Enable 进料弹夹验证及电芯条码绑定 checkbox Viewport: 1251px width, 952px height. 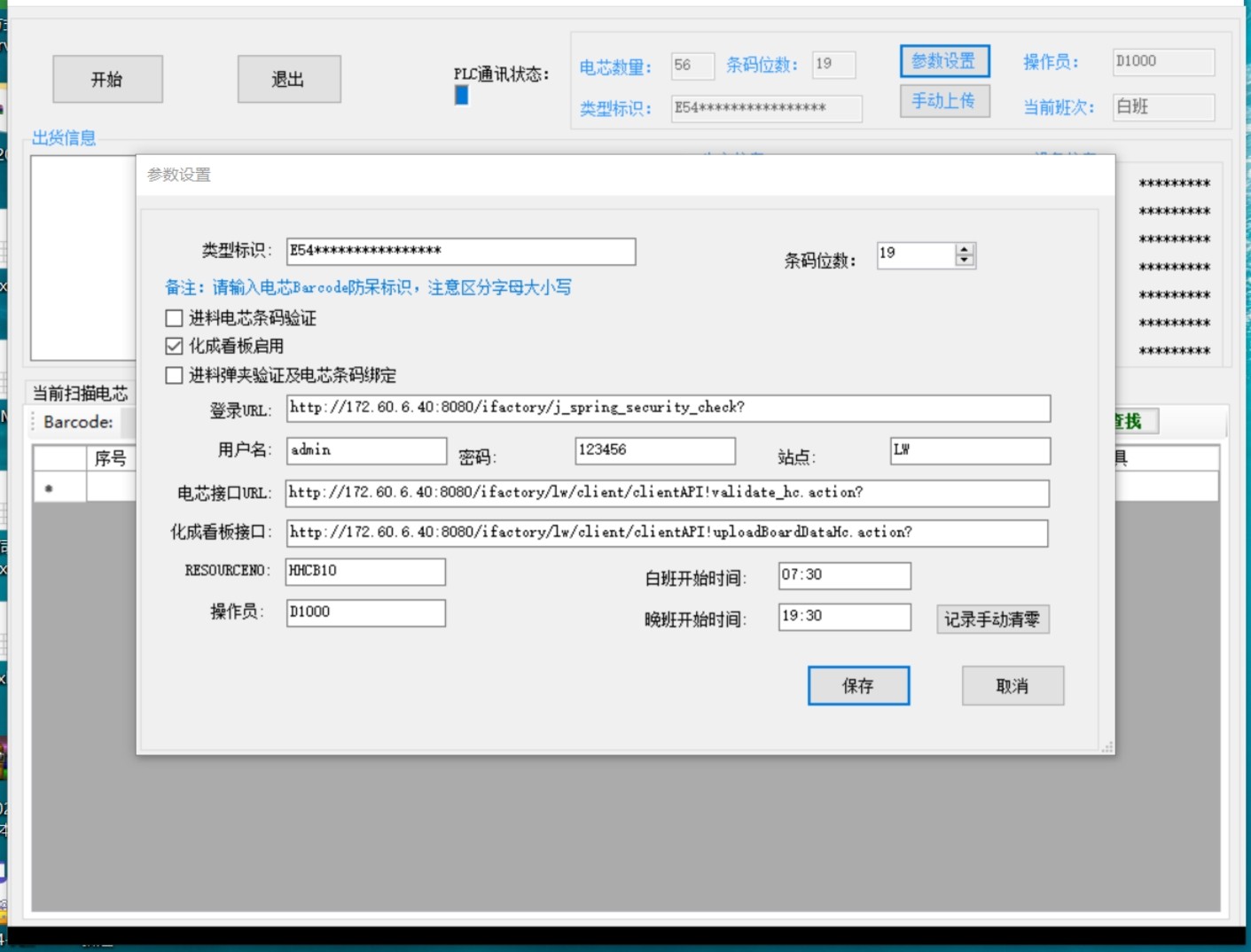click(175, 376)
